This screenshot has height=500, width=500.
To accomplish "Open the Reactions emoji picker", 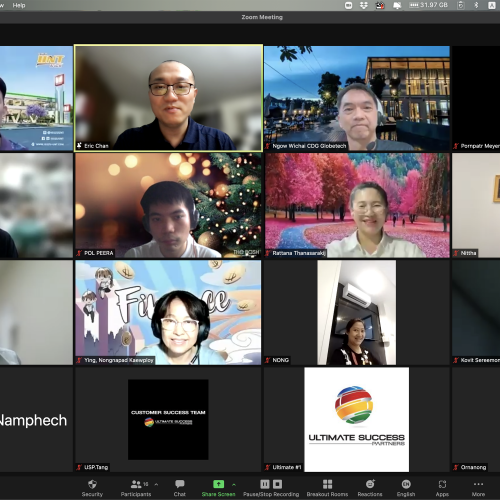I will coord(370,488).
